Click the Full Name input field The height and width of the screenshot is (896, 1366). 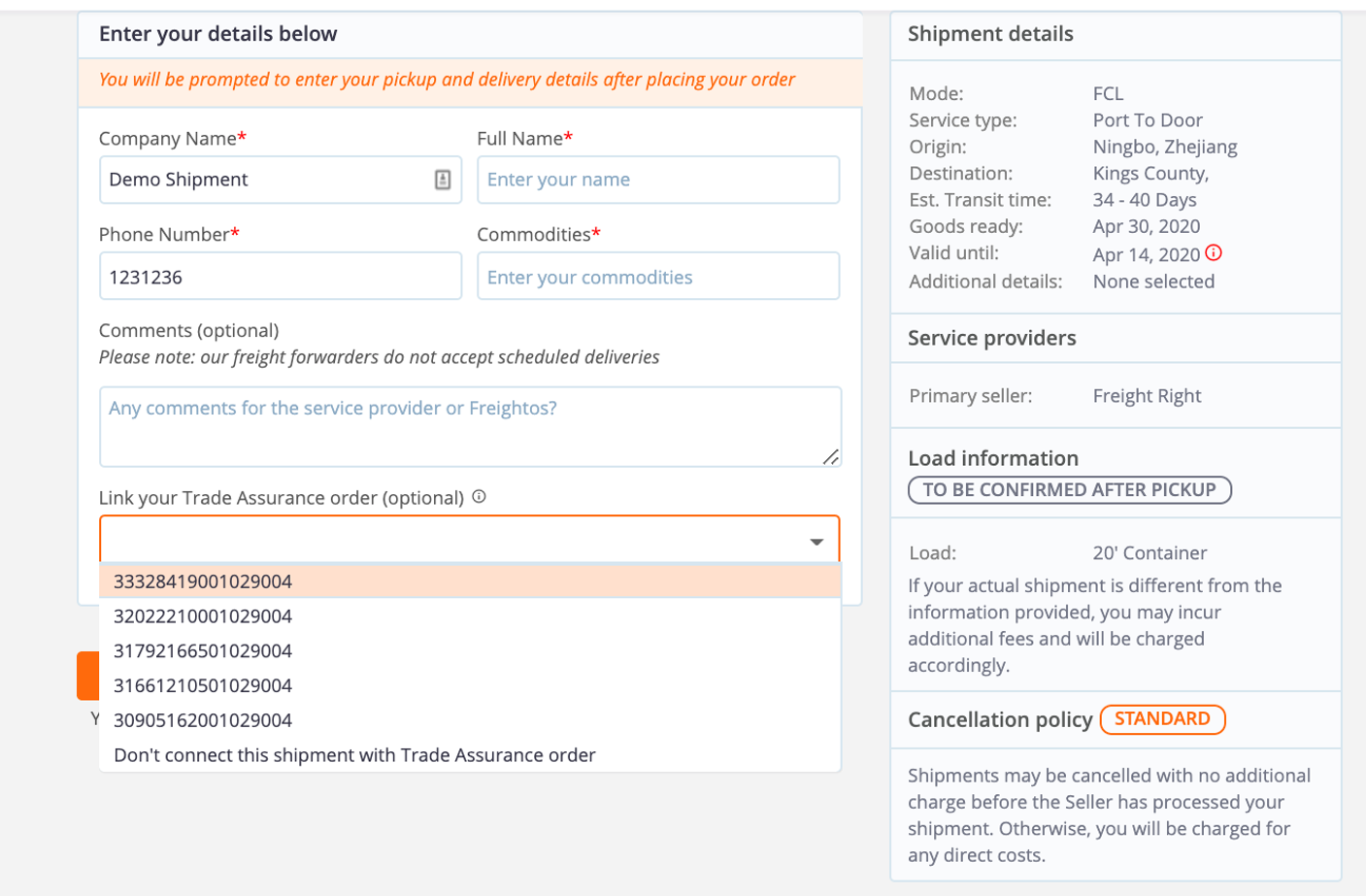(658, 180)
